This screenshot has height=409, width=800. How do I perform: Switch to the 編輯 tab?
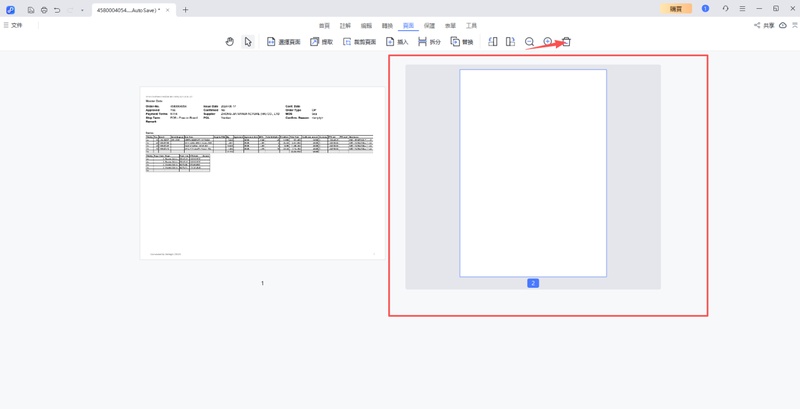click(366, 25)
